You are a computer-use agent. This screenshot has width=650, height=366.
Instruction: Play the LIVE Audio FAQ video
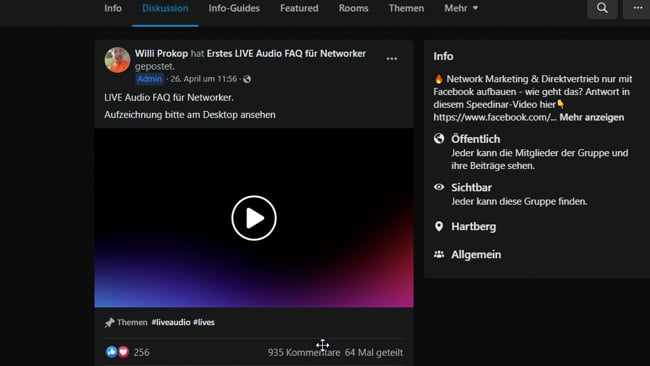[254, 218]
